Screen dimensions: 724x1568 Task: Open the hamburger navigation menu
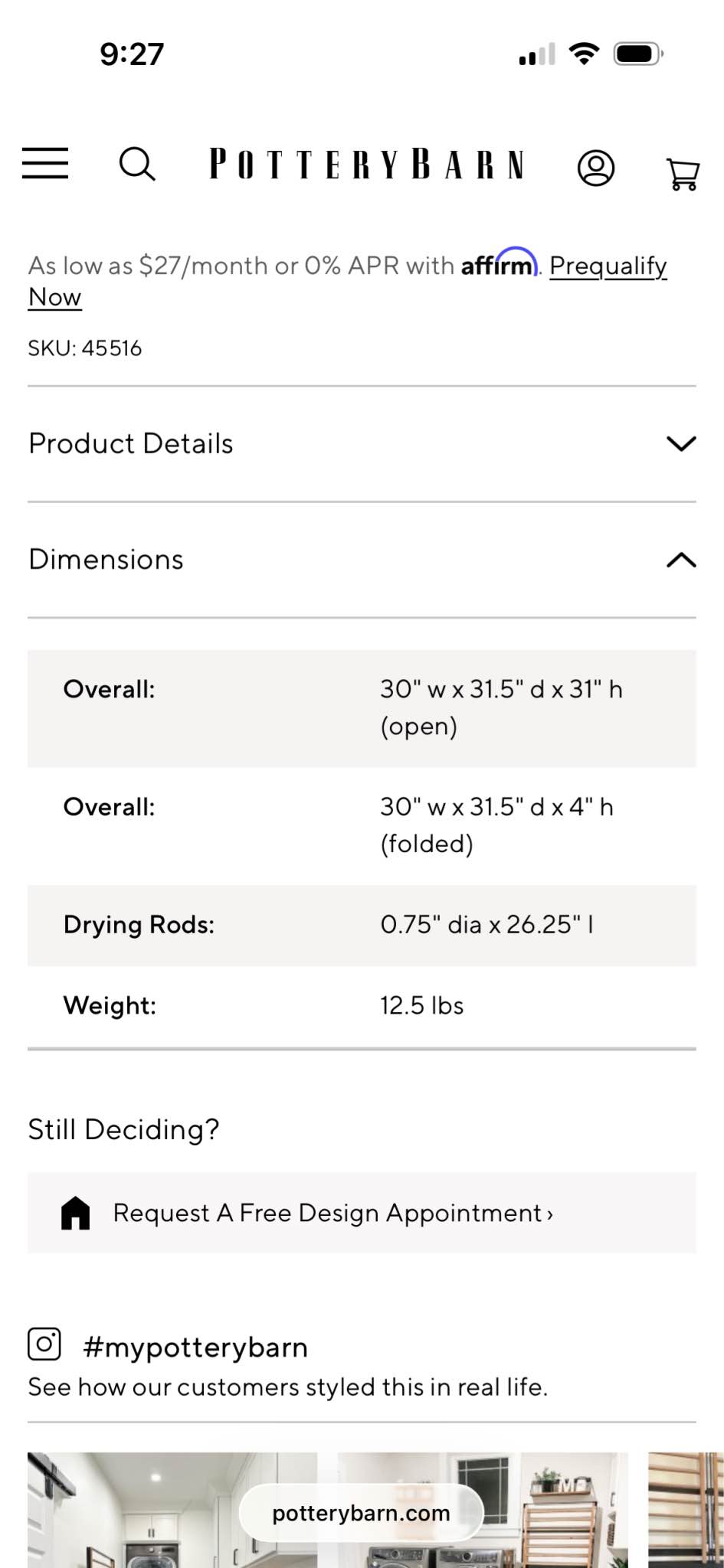pos(45,164)
